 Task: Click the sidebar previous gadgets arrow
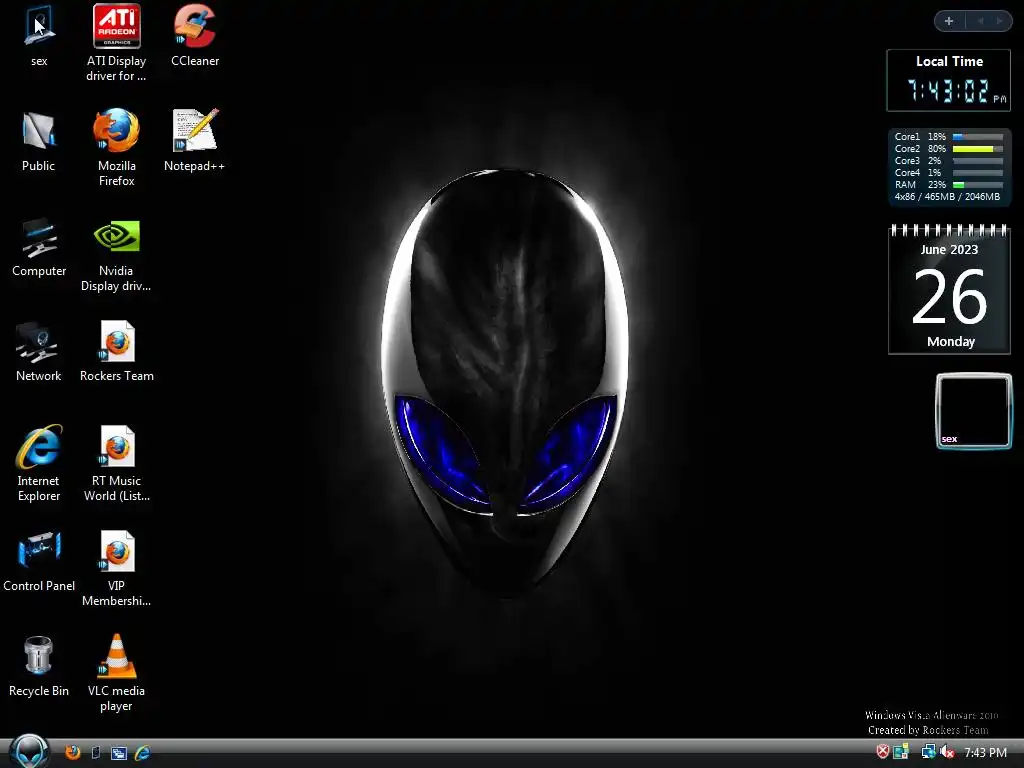(x=980, y=21)
